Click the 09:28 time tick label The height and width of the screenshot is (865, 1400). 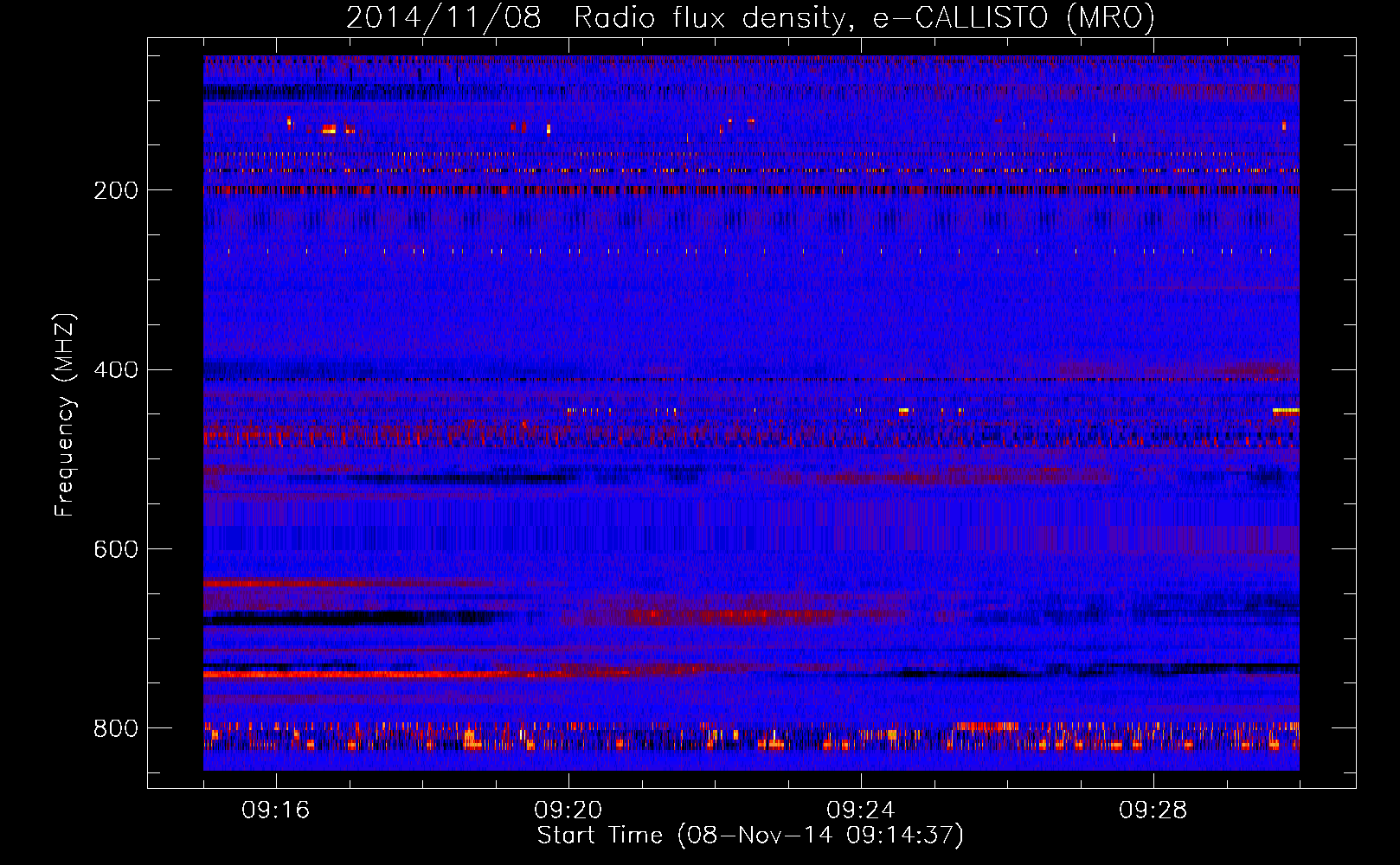pos(1153,811)
